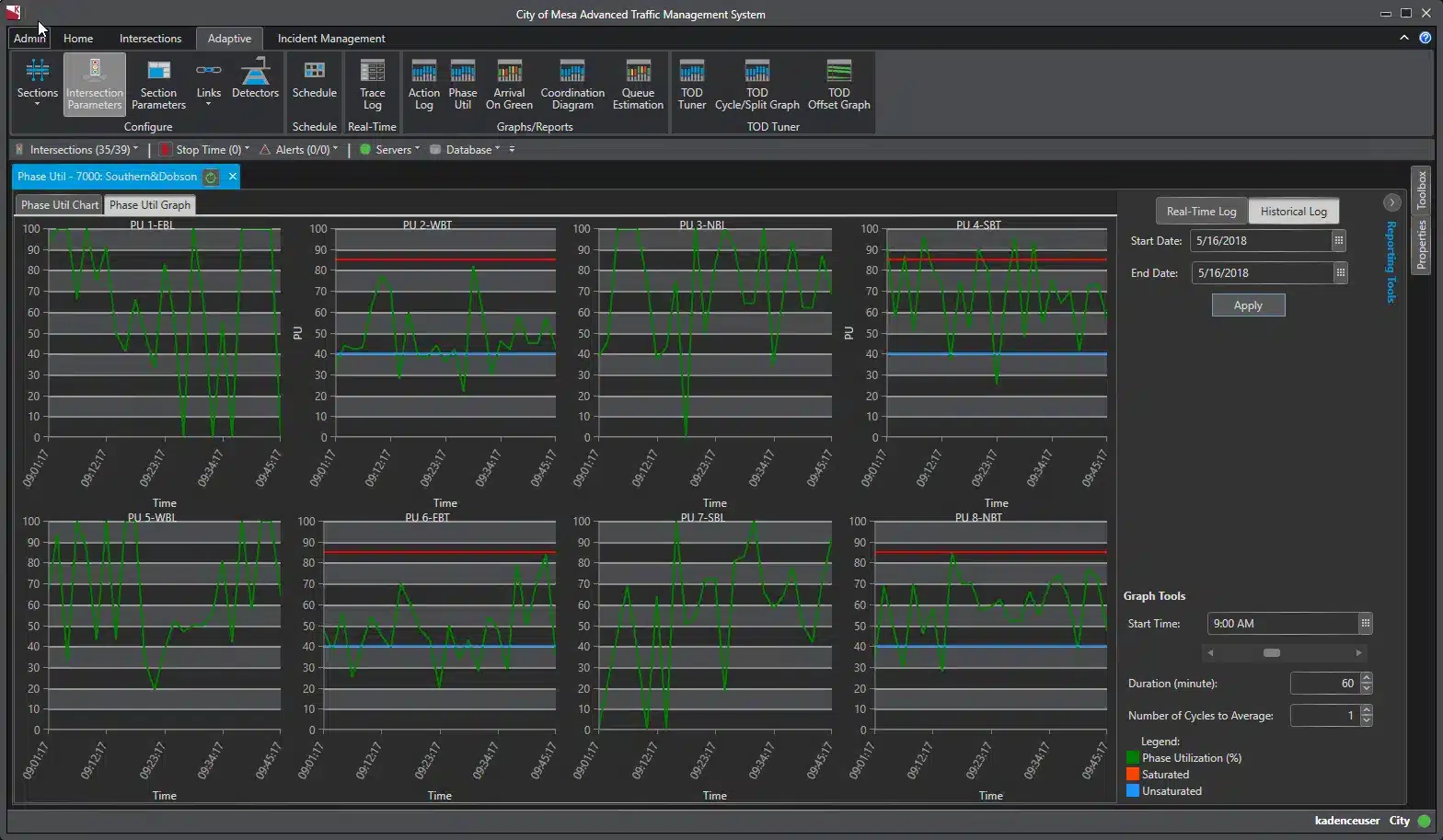Open the Start Date calendar picker
Image resolution: width=1443 pixels, height=840 pixels.
(1338, 241)
